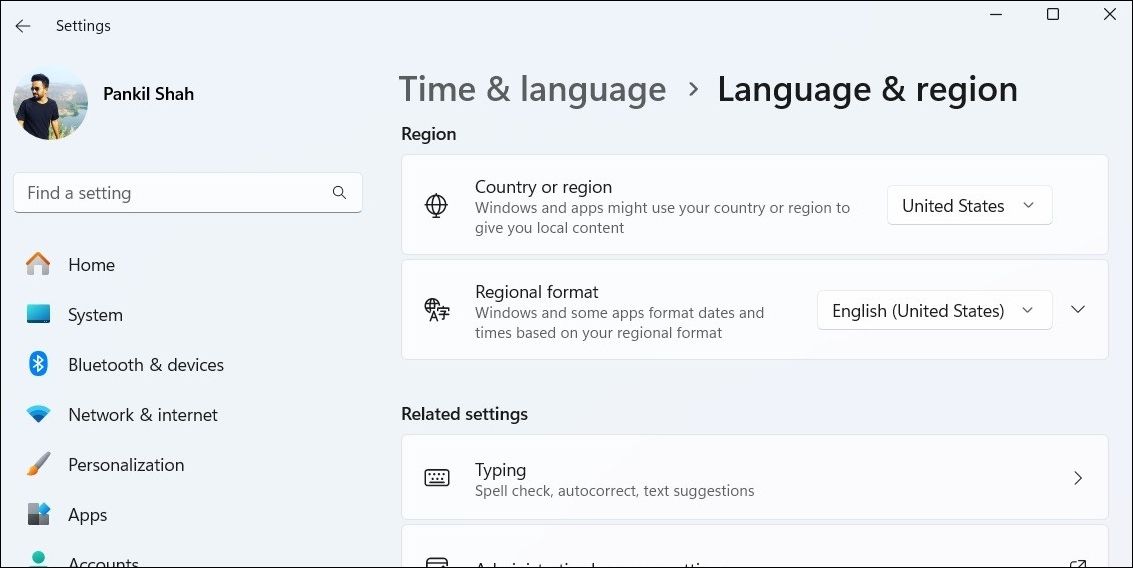Go to Bluetooth & devices section
The width and height of the screenshot is (1133, 568).
tap(145, 365)
